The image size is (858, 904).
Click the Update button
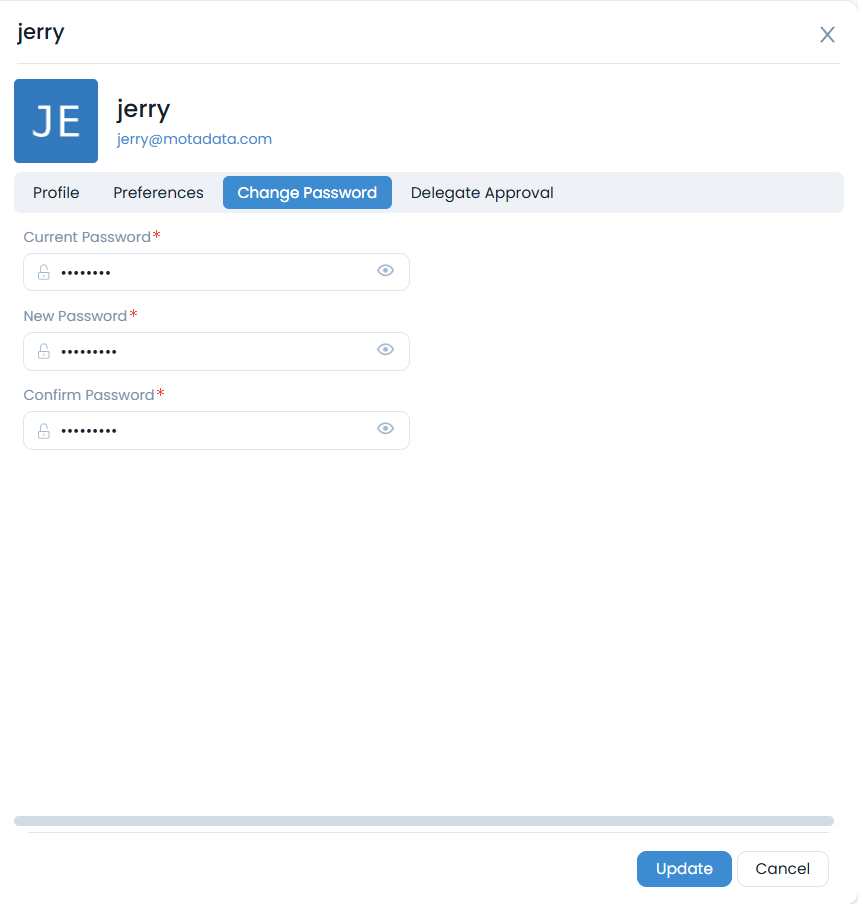[684, 868]
